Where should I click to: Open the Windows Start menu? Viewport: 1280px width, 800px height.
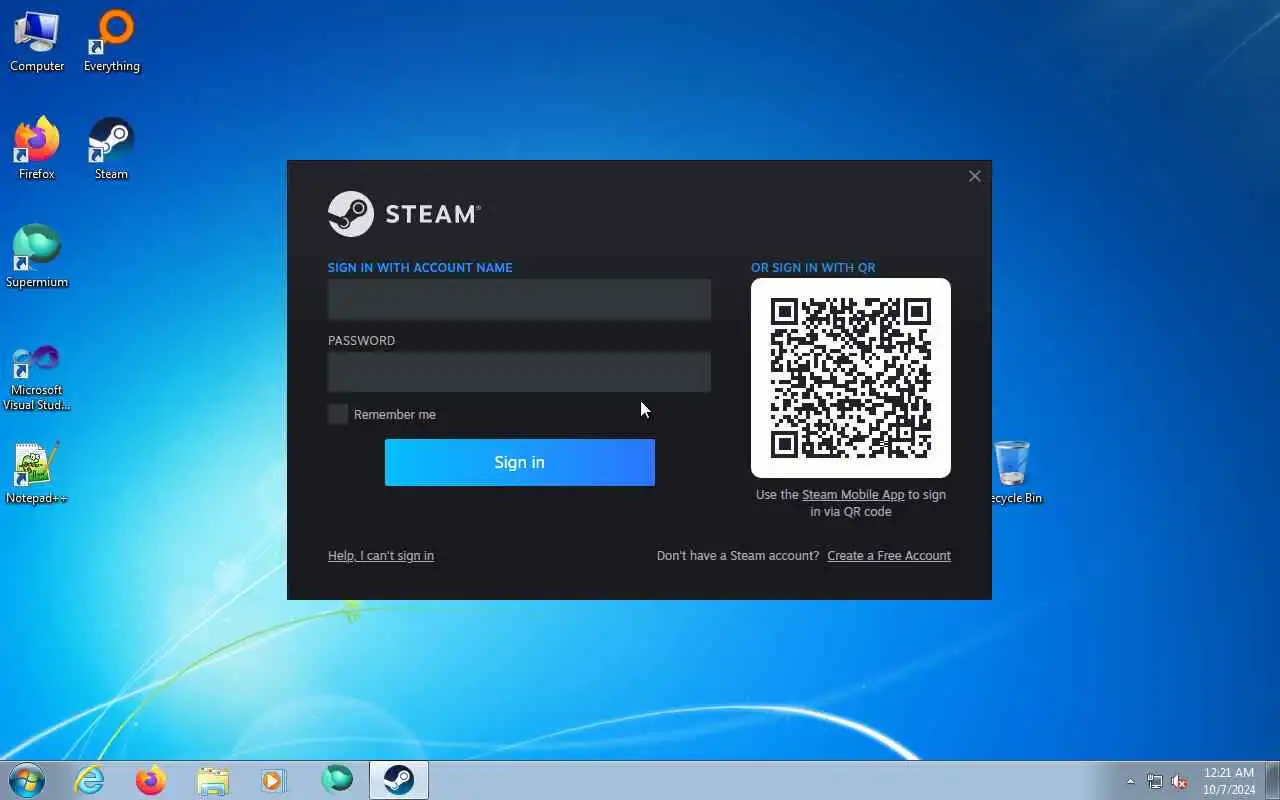click(x=27, y=780)
